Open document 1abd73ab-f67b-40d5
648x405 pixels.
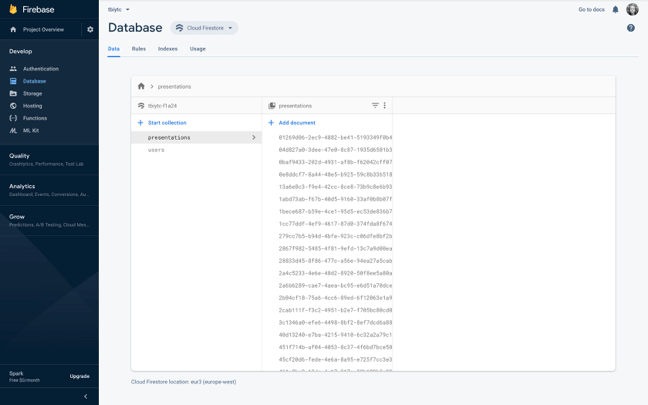pyautogui.click(x=335, y=199)
